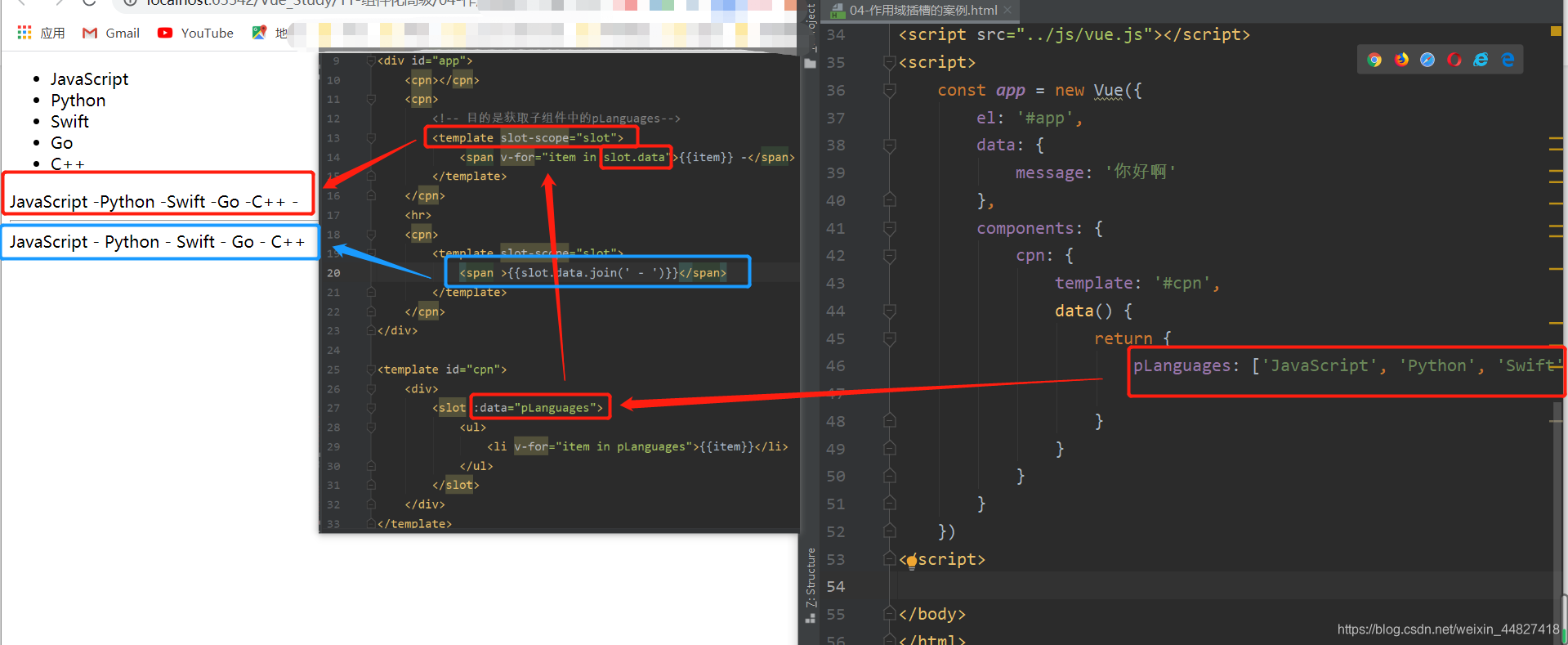Screen dimensions: 1568x645
Task: Click the JavaScript list item in the web page
Action: pos(89,79)
